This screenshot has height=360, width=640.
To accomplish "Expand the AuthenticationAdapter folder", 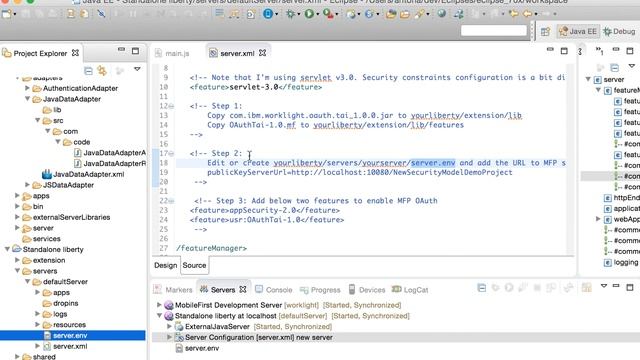I will [27, 88].
